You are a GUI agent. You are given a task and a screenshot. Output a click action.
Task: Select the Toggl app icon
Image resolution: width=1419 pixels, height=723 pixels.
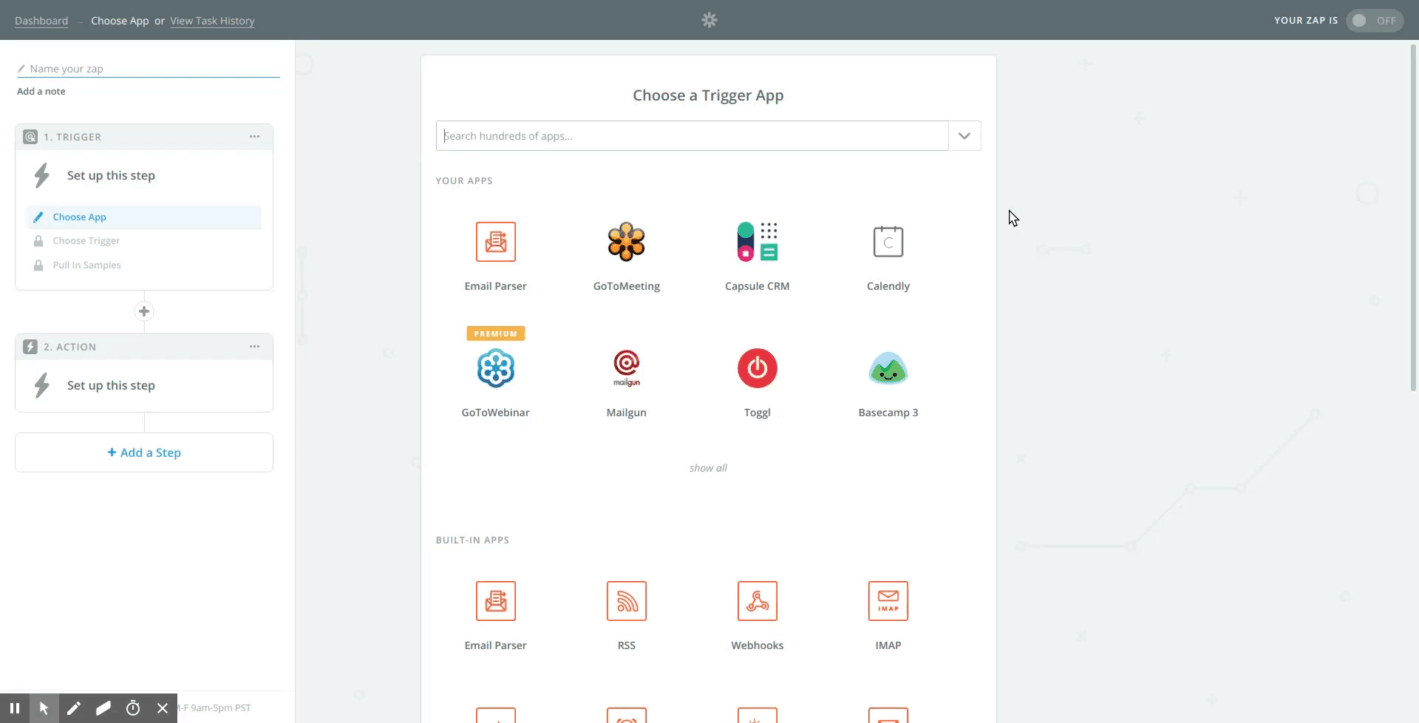click(757, 368)
